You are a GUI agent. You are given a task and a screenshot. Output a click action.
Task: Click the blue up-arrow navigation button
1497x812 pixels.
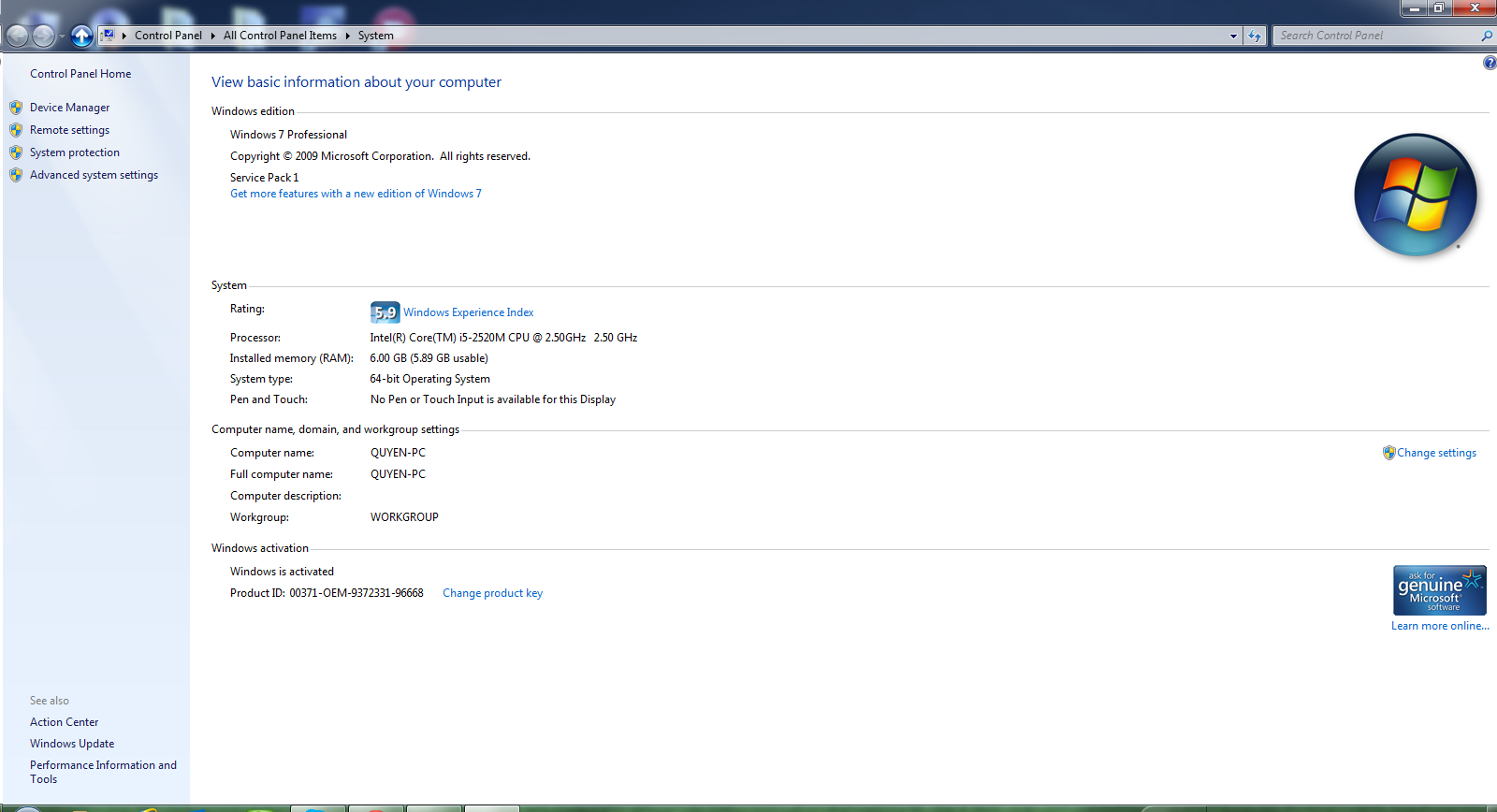(82, 36)
